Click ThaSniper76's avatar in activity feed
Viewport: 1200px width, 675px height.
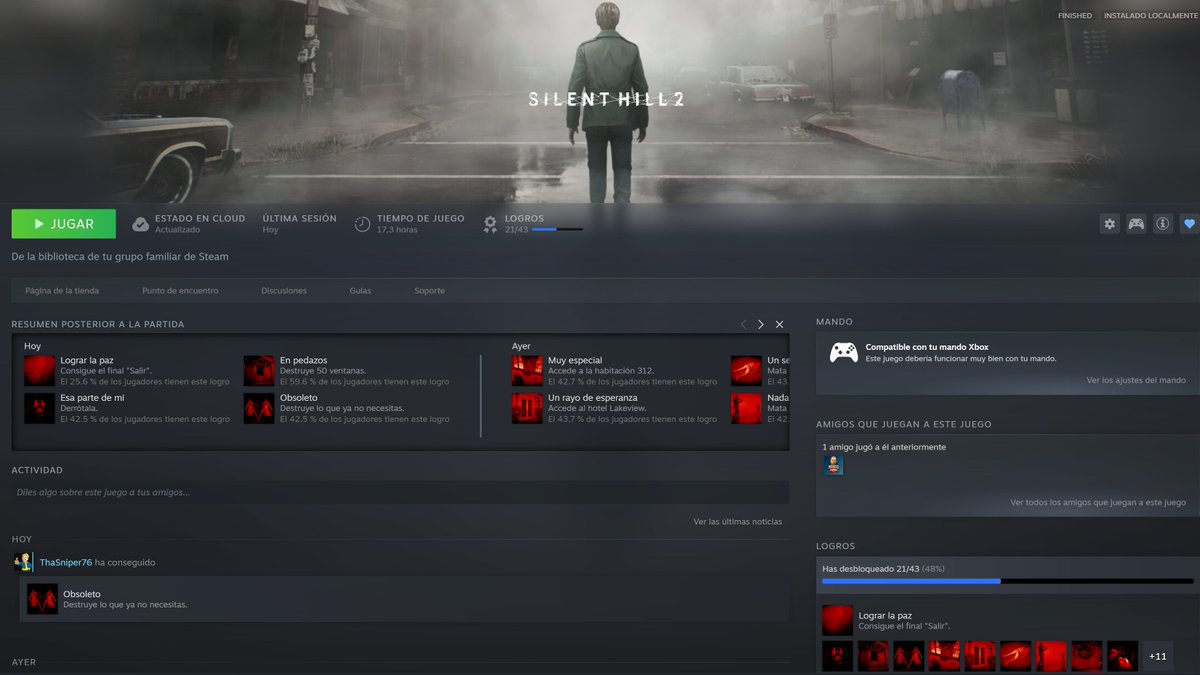(24, 562)
